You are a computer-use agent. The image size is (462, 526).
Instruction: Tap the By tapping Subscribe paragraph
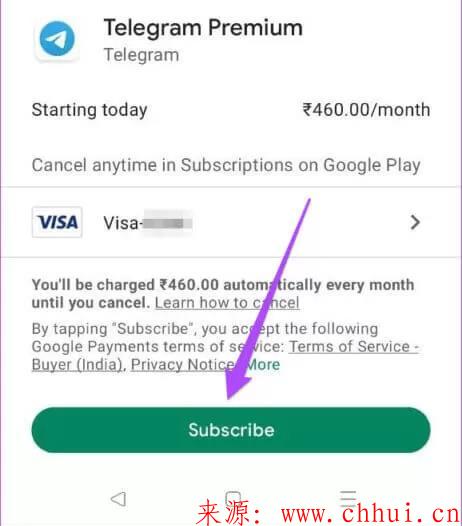tap(225, 346)
